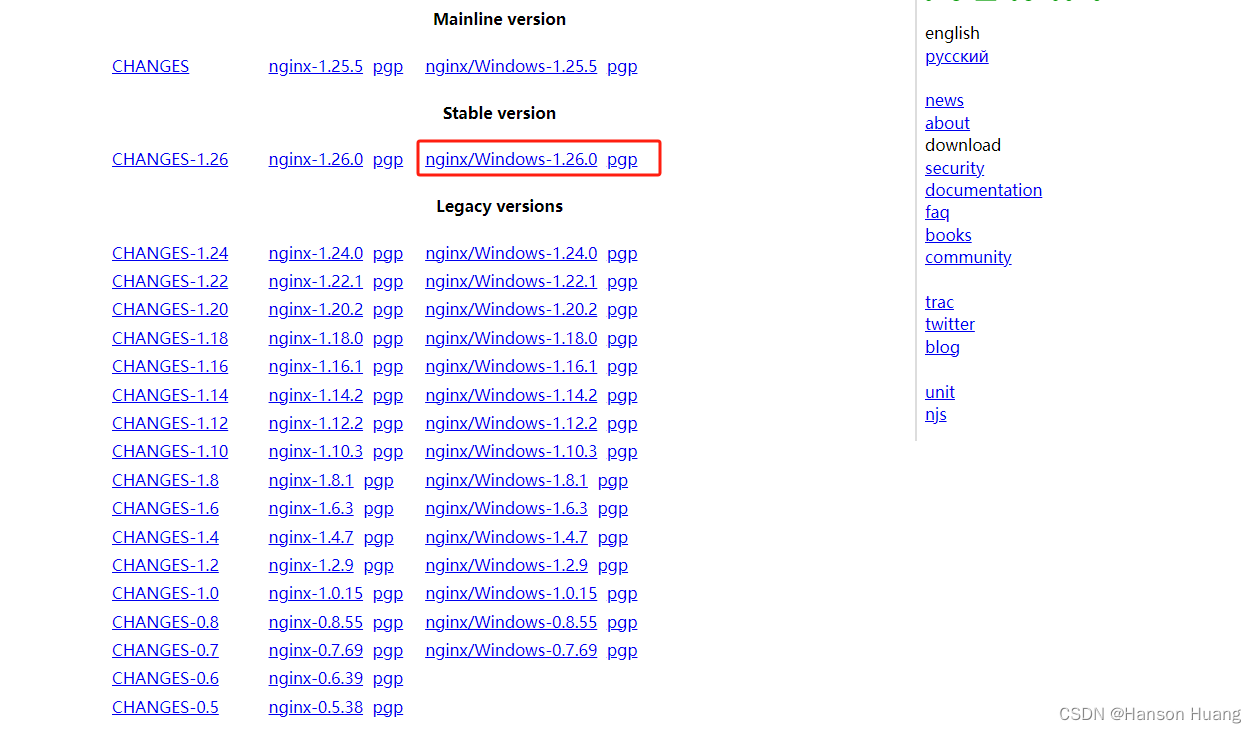Download nginx-1.25.5 source
Viewport: 1256px width, 733px height.
(x=316, y=66)
